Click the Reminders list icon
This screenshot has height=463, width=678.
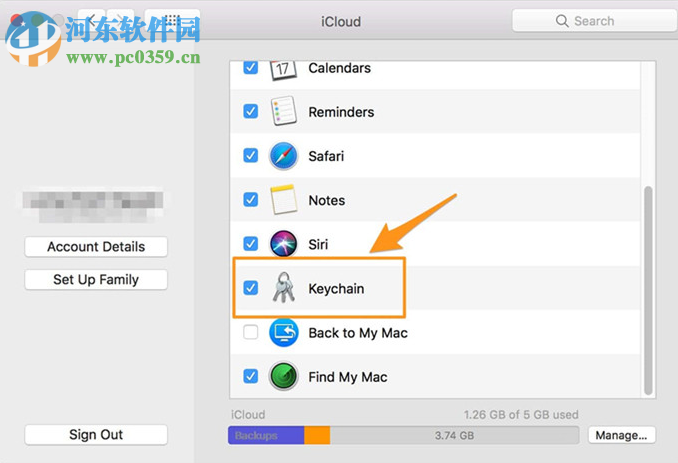pyautogui.click(x=283, y=111)
